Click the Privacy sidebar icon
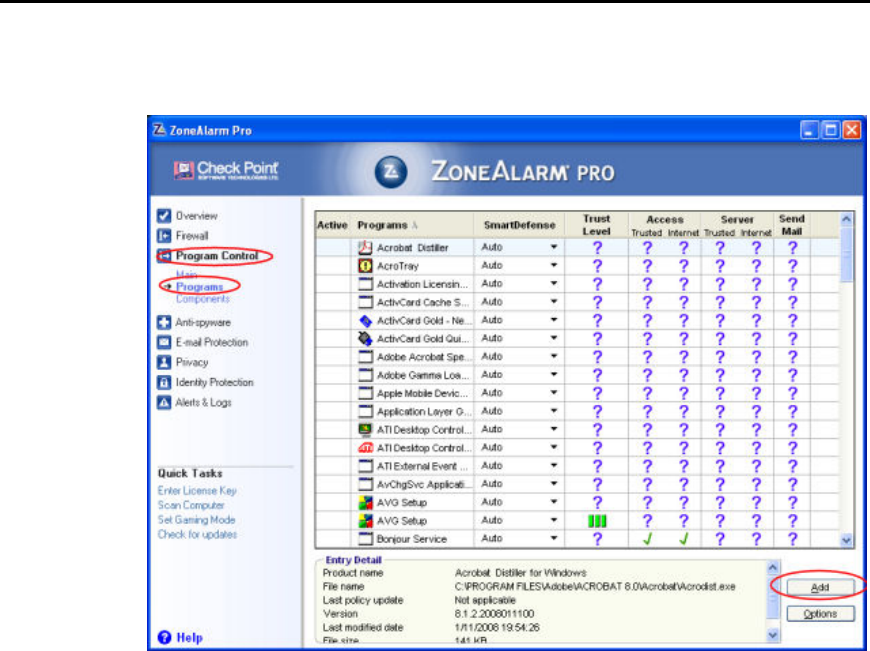Screen dimensions: 870x651 (164, 362)
